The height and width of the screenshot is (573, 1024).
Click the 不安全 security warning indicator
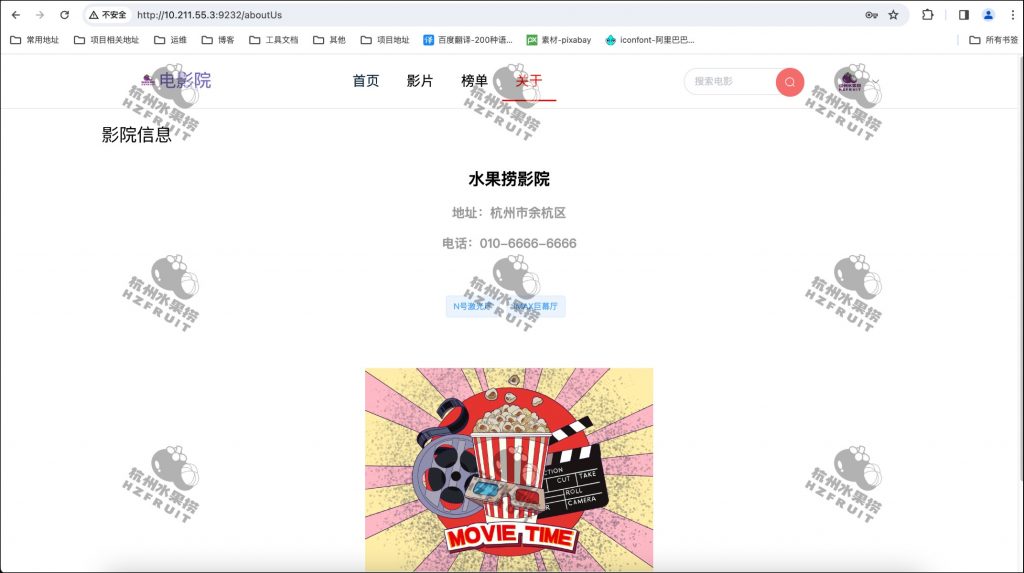coord(108,14)
